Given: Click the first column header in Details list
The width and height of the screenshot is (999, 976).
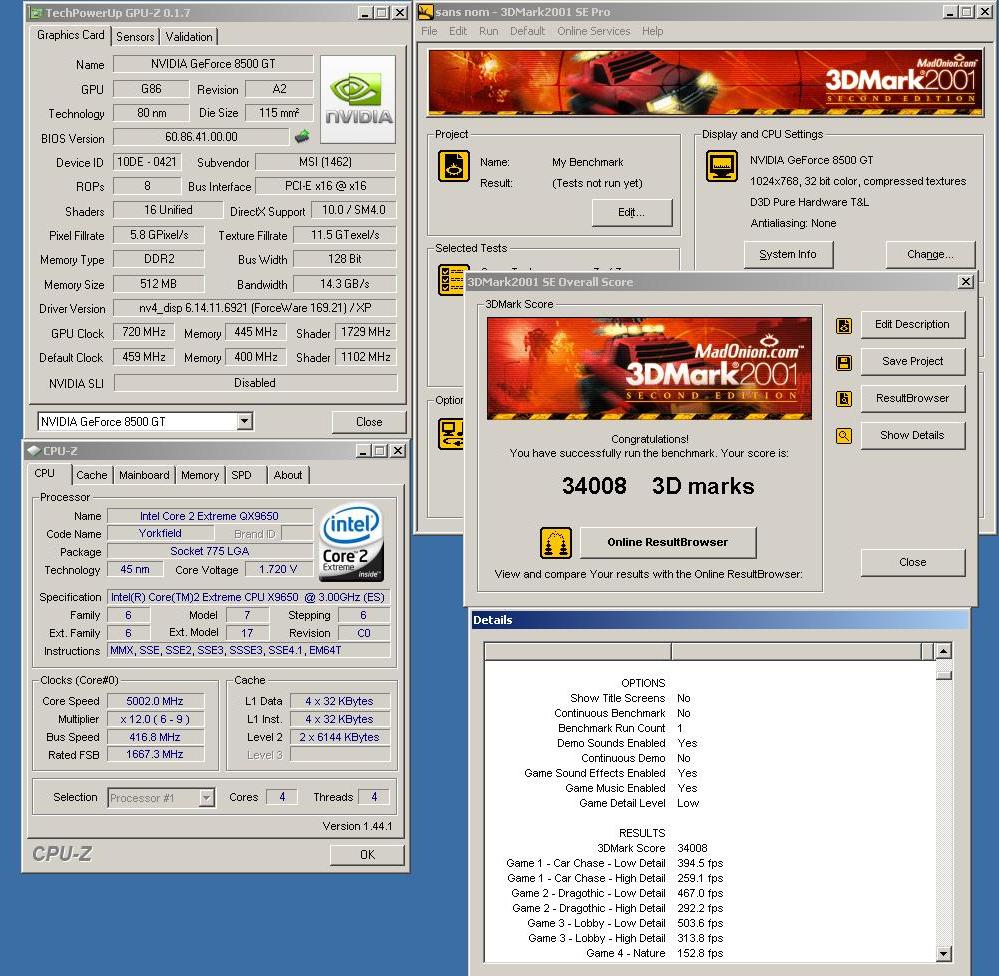Looking at the screenshot, I should (x=578, y=651).
